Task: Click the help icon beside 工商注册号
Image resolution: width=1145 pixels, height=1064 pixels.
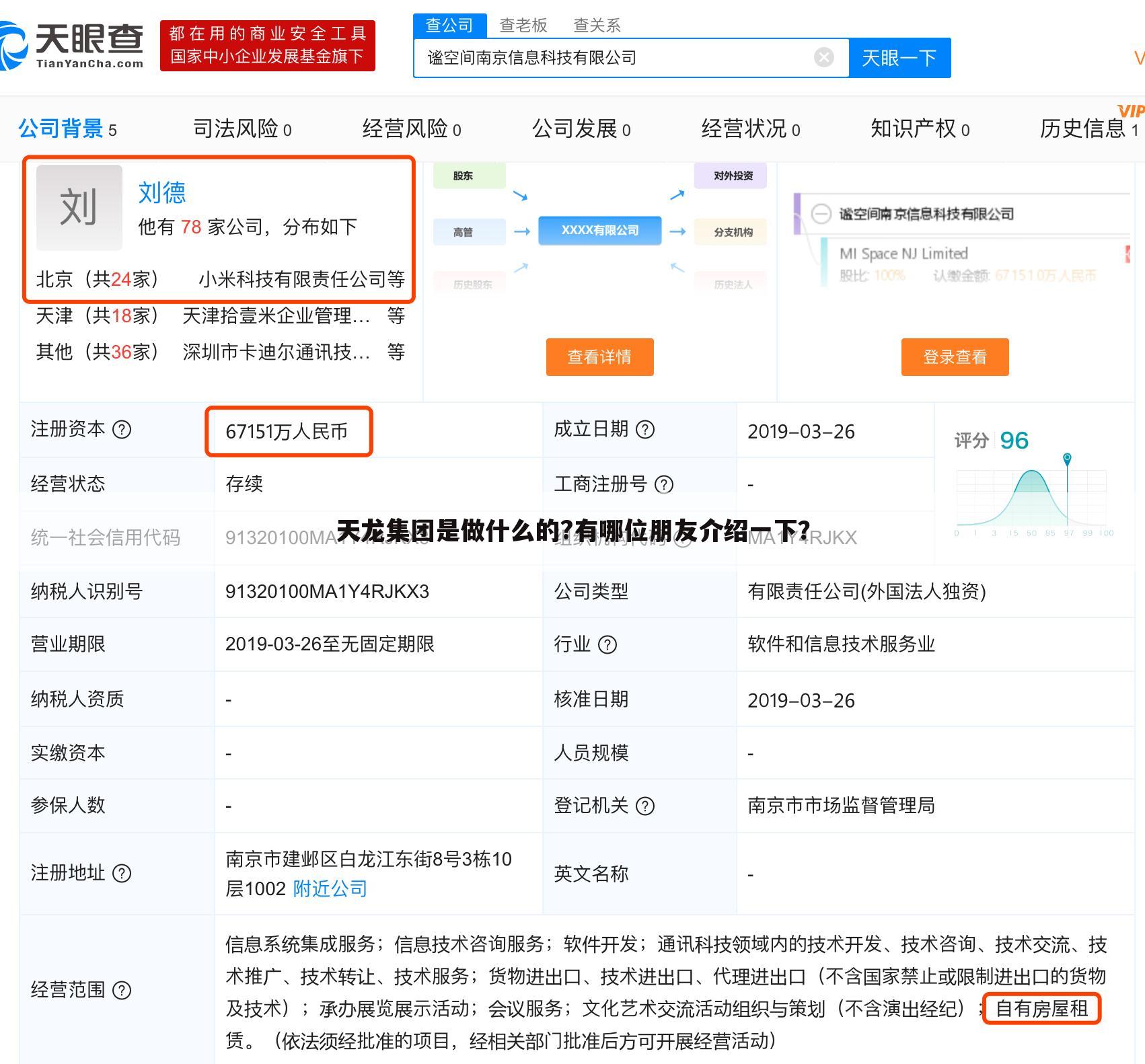Action: coord(664,484)
